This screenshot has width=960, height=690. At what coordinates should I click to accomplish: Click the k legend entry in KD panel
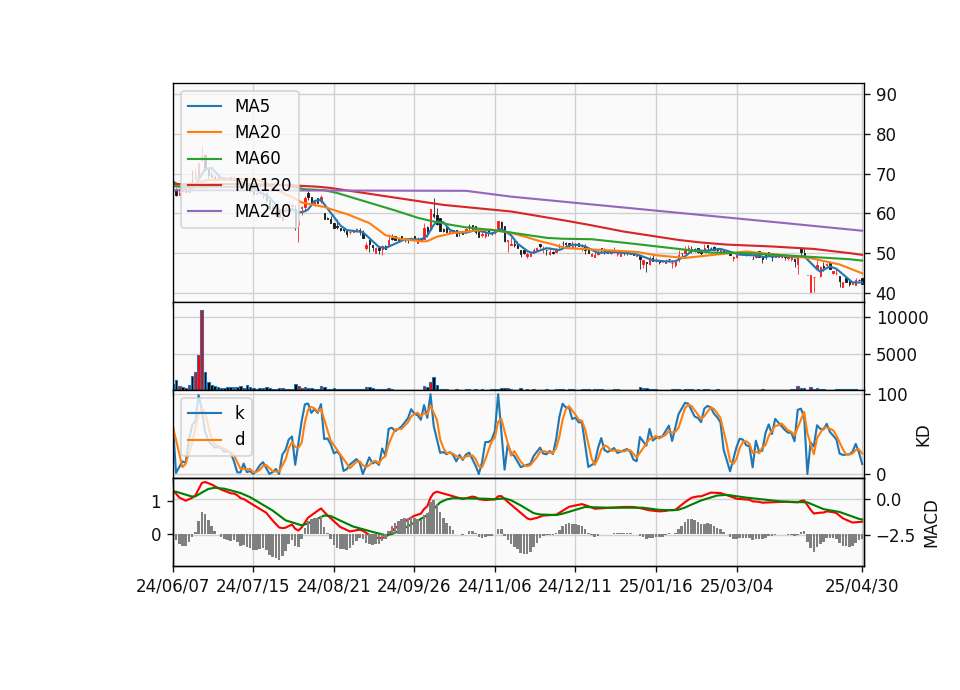pos(239,413)
